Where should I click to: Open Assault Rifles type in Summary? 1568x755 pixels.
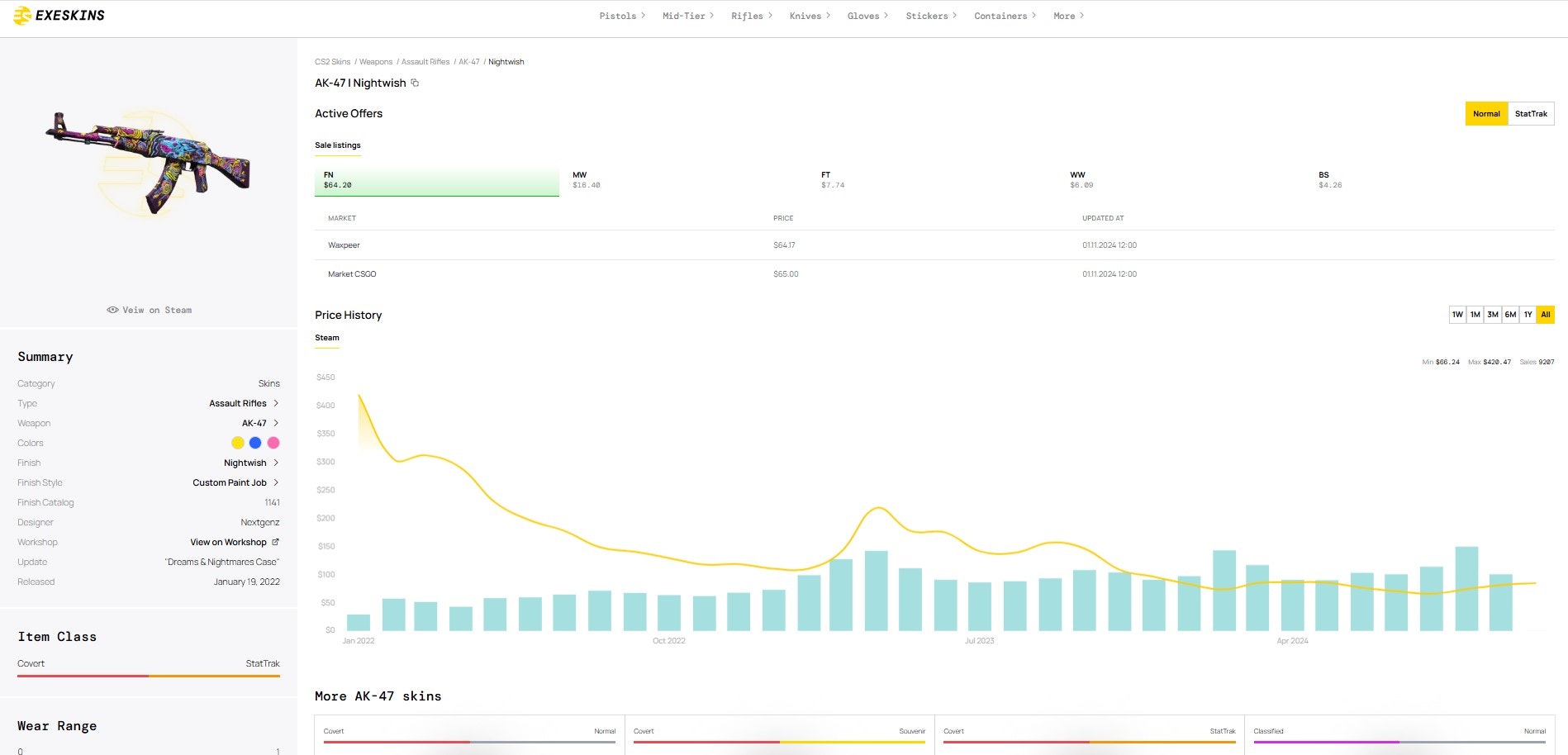pos(244,403)
